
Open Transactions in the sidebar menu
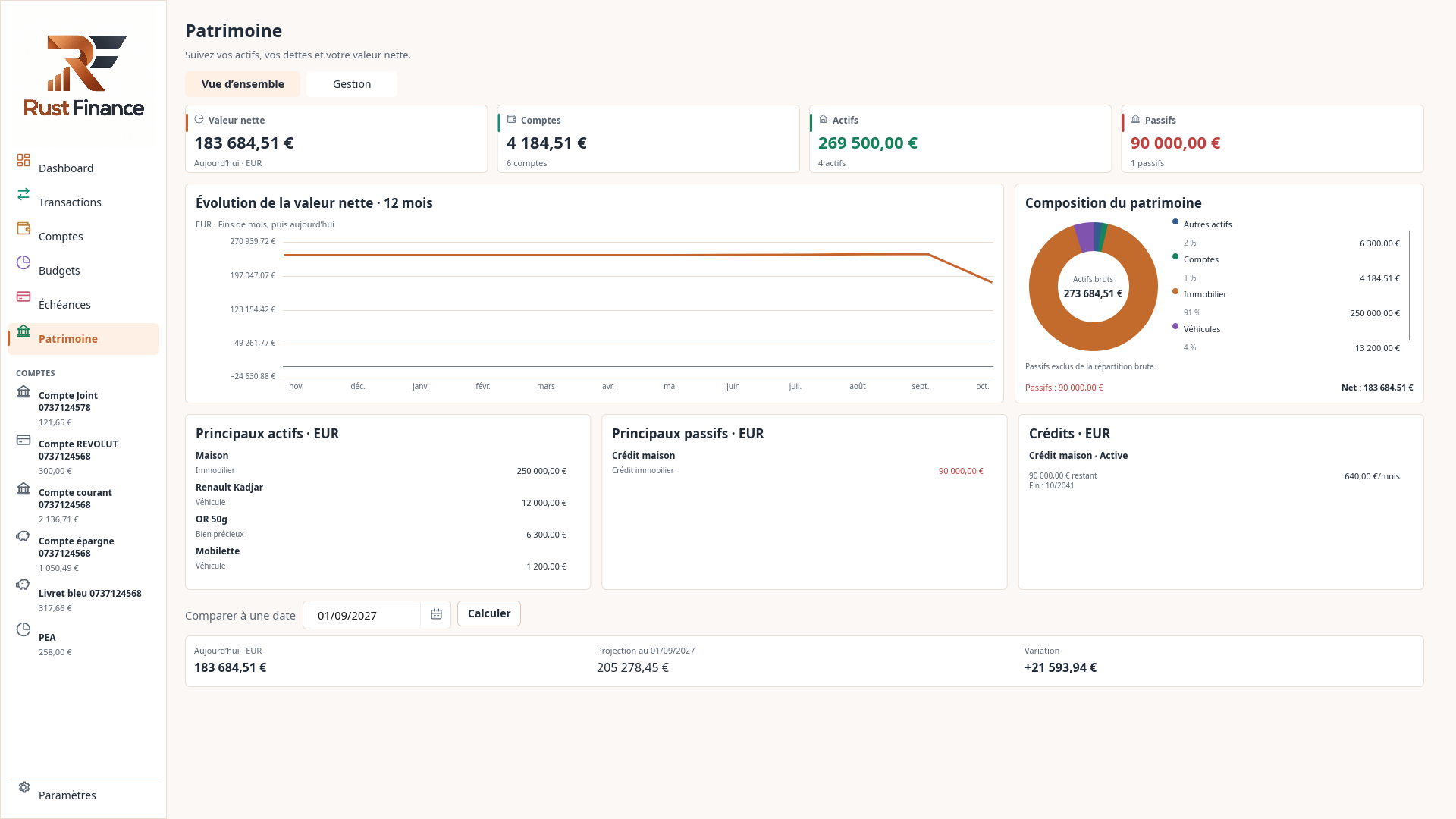coord(83,202)
